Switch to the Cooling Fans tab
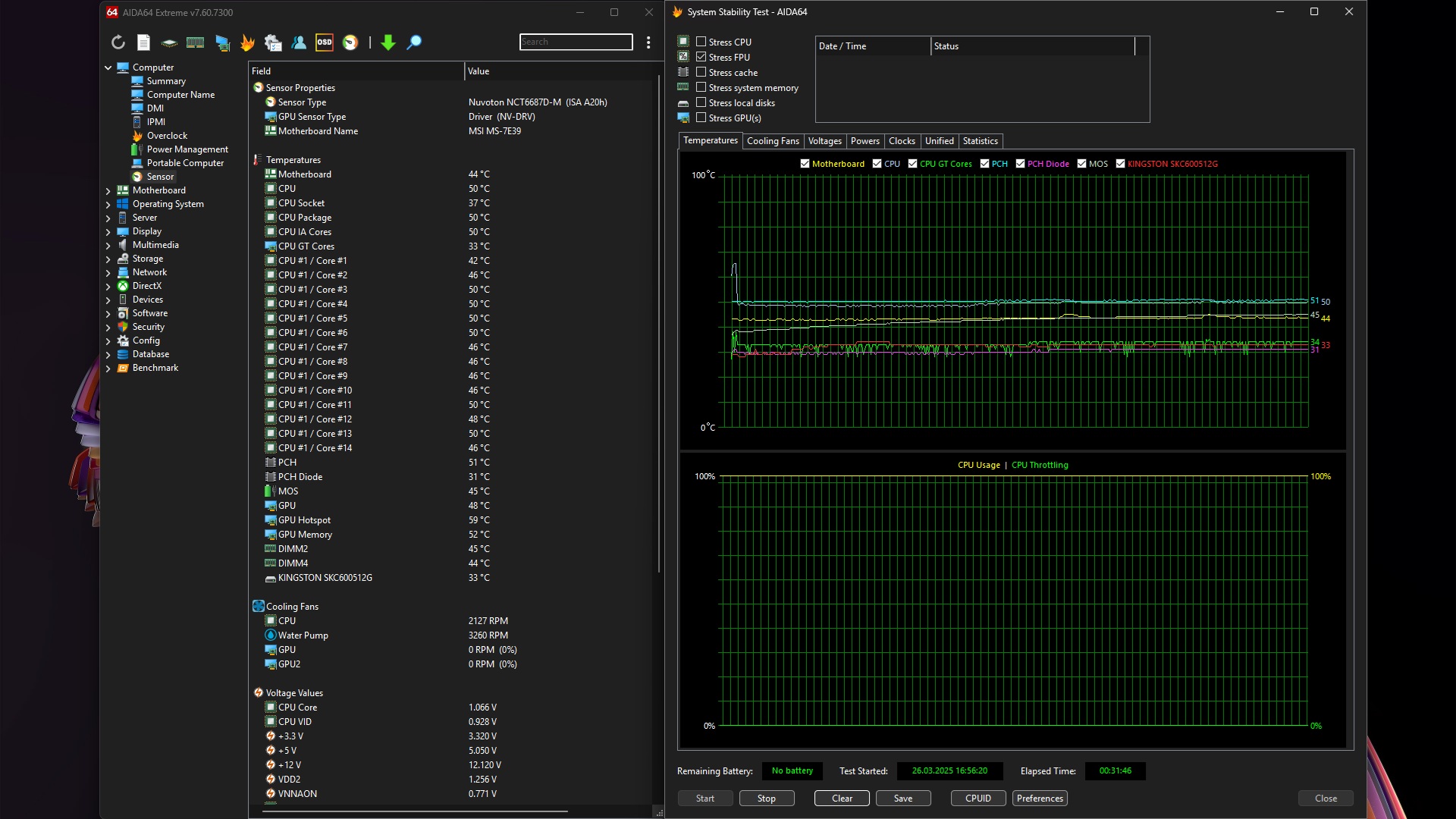The image size is (1456, 819). (773, 141)
